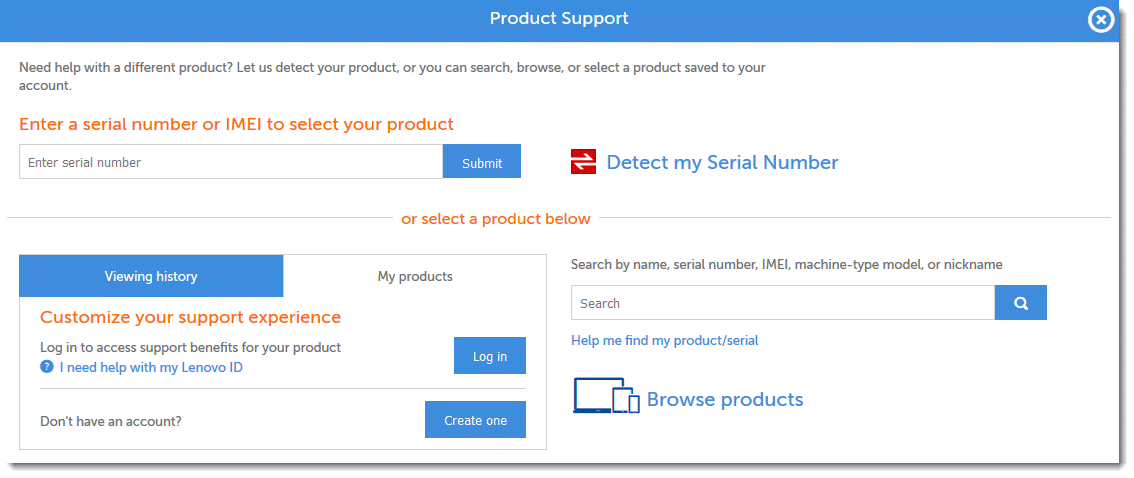
Task: Open the My products tab
Action: [x=415, y=276]
